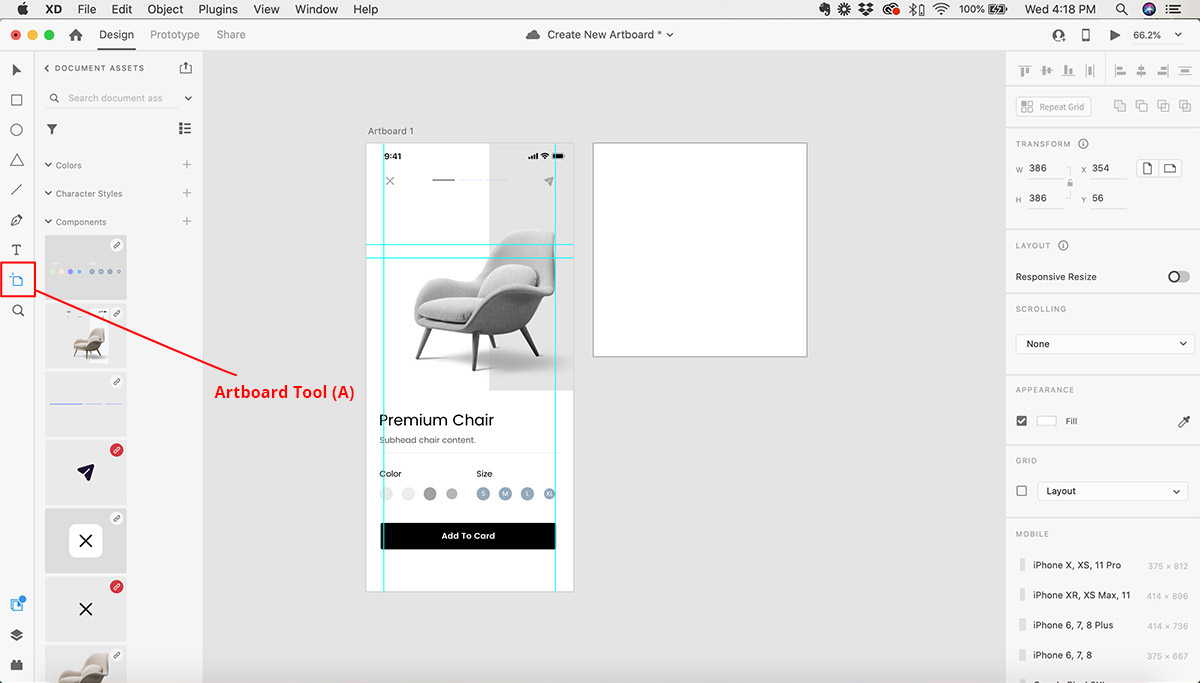
Task: Collapse the Components section
Action: [48, 222]
